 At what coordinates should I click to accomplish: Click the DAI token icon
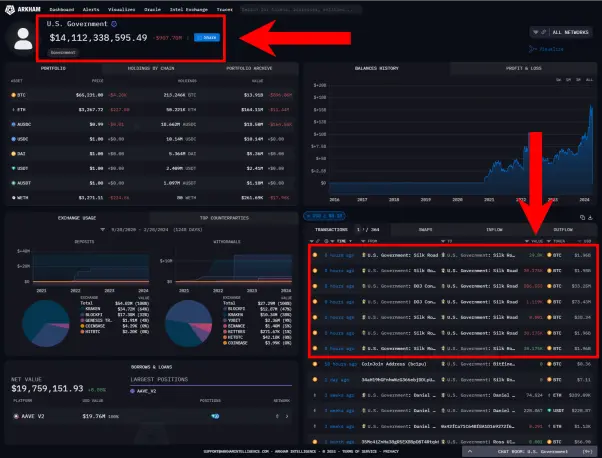tap(13, 154)
